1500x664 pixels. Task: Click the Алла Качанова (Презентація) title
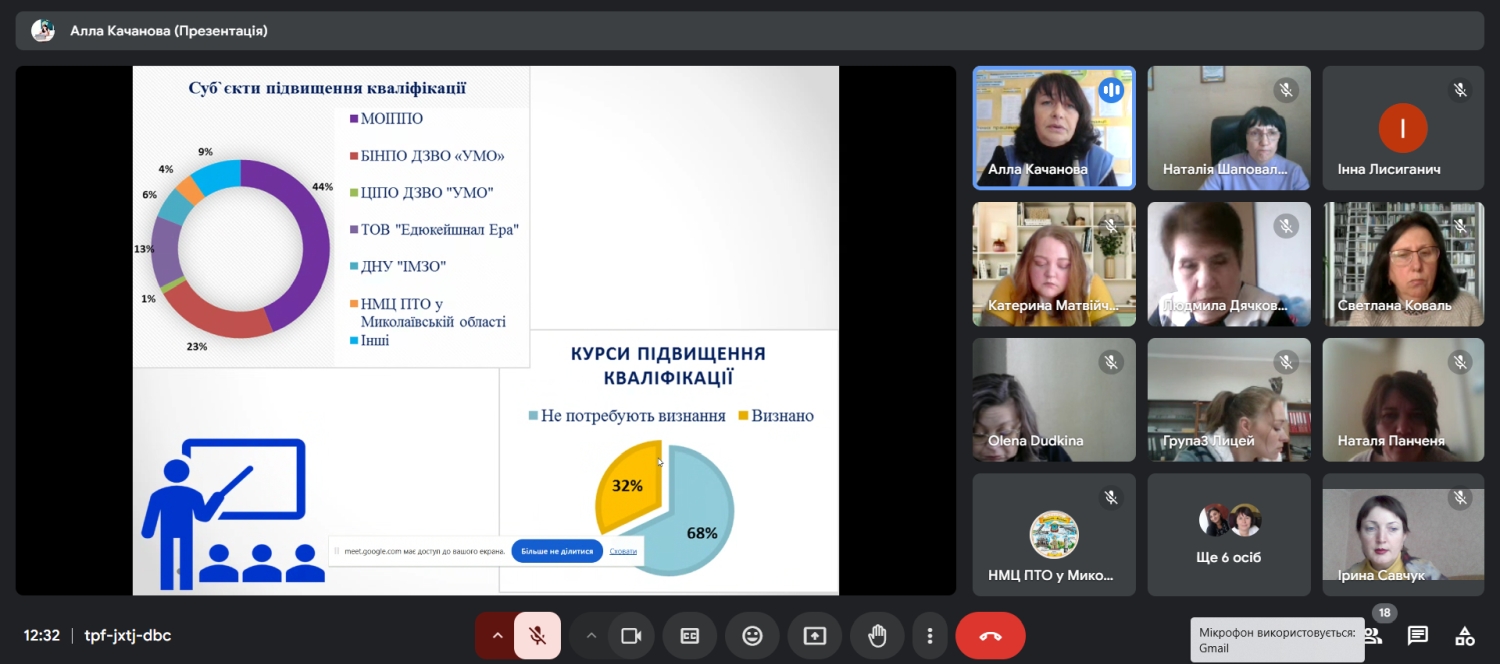pos(169,31)
